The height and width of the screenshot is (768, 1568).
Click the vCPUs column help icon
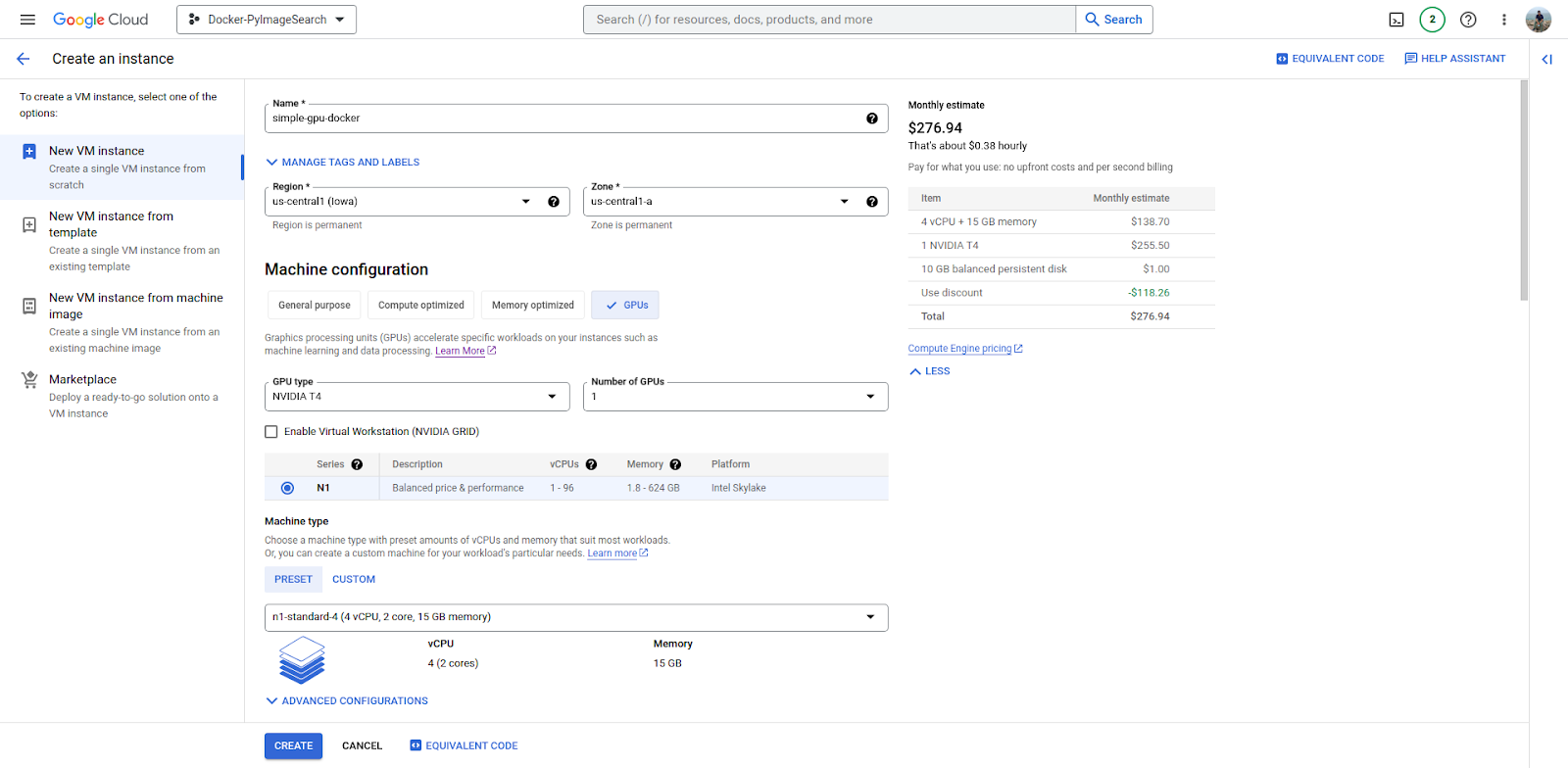pyautogui.click(x=591, y=464)
